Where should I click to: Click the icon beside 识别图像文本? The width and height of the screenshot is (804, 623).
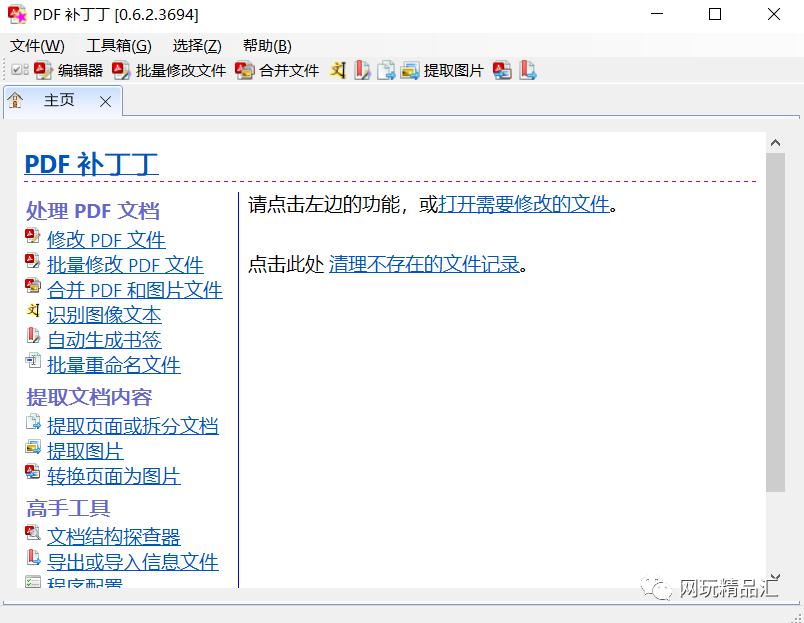(x=33, y=311)
